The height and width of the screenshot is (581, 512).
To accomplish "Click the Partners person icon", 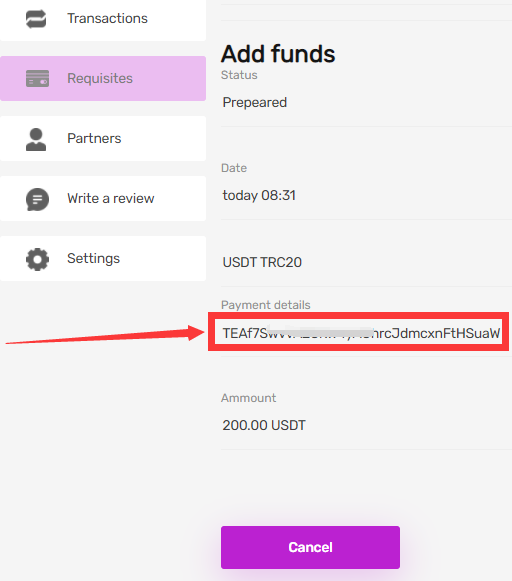I will (x=36, y=139).
